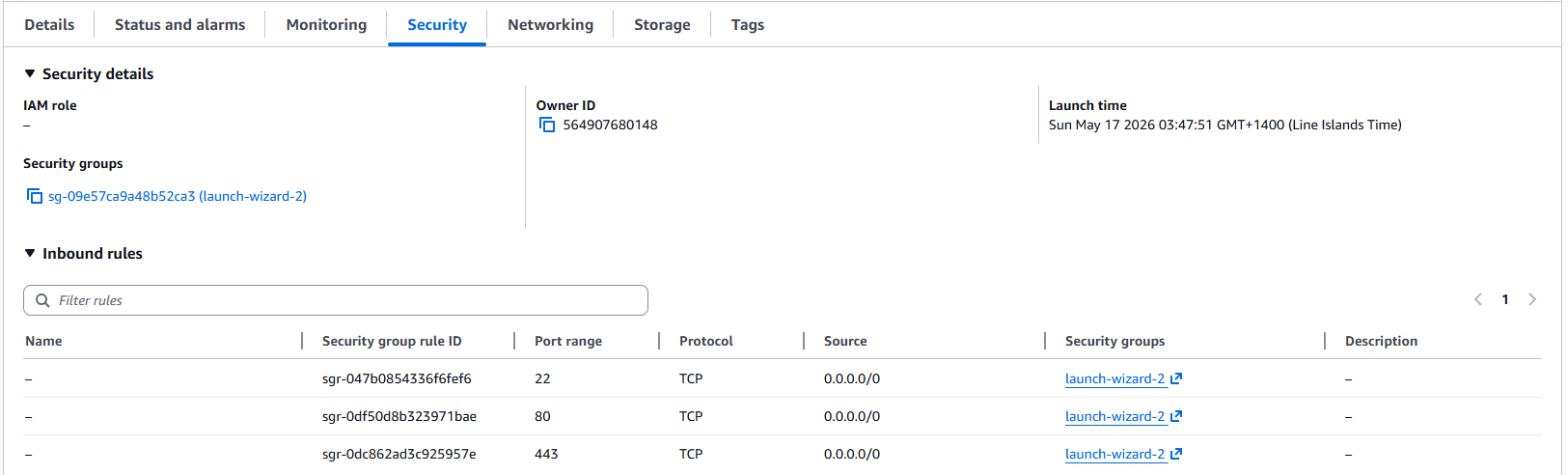1568x475 pixels.
Task: Click port range value 80
Action: pyautogui.click(x=542, y=417)
